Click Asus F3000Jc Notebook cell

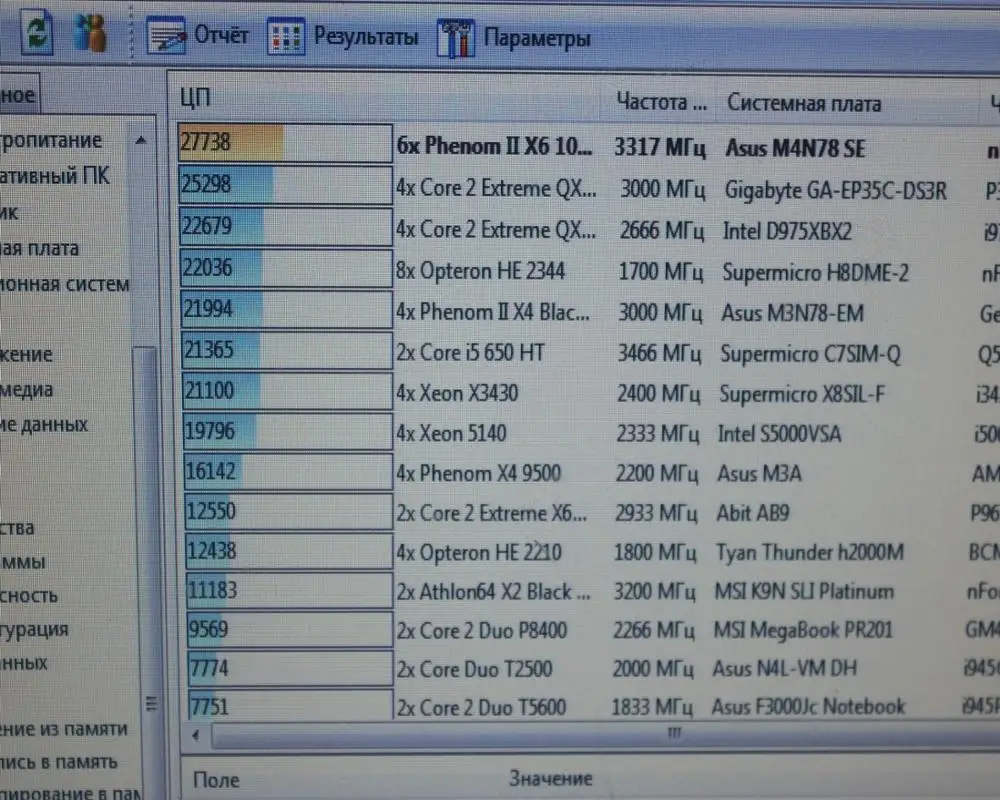[x=808, y=706]
